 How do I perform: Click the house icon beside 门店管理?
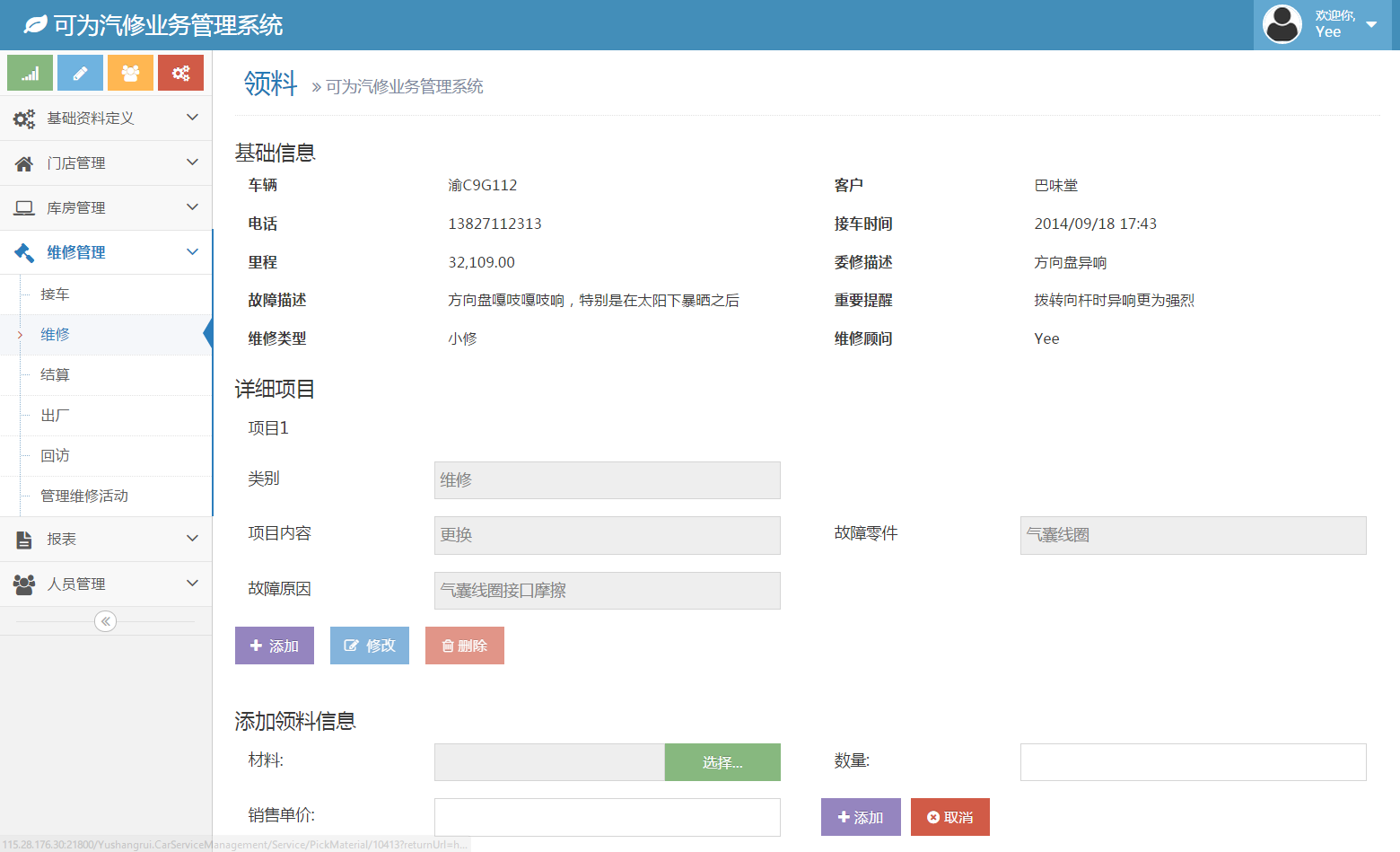coord(24,163)
